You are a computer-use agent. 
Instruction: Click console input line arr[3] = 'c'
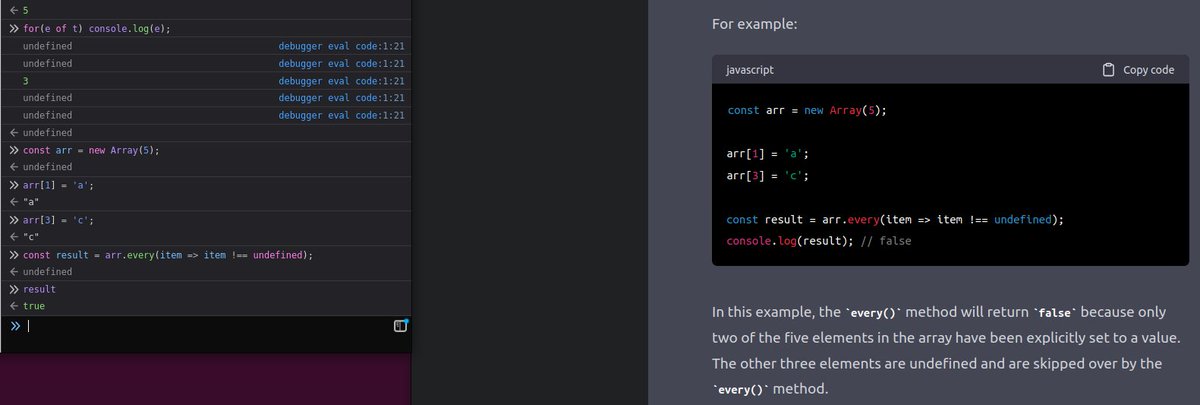coord(58,219)
